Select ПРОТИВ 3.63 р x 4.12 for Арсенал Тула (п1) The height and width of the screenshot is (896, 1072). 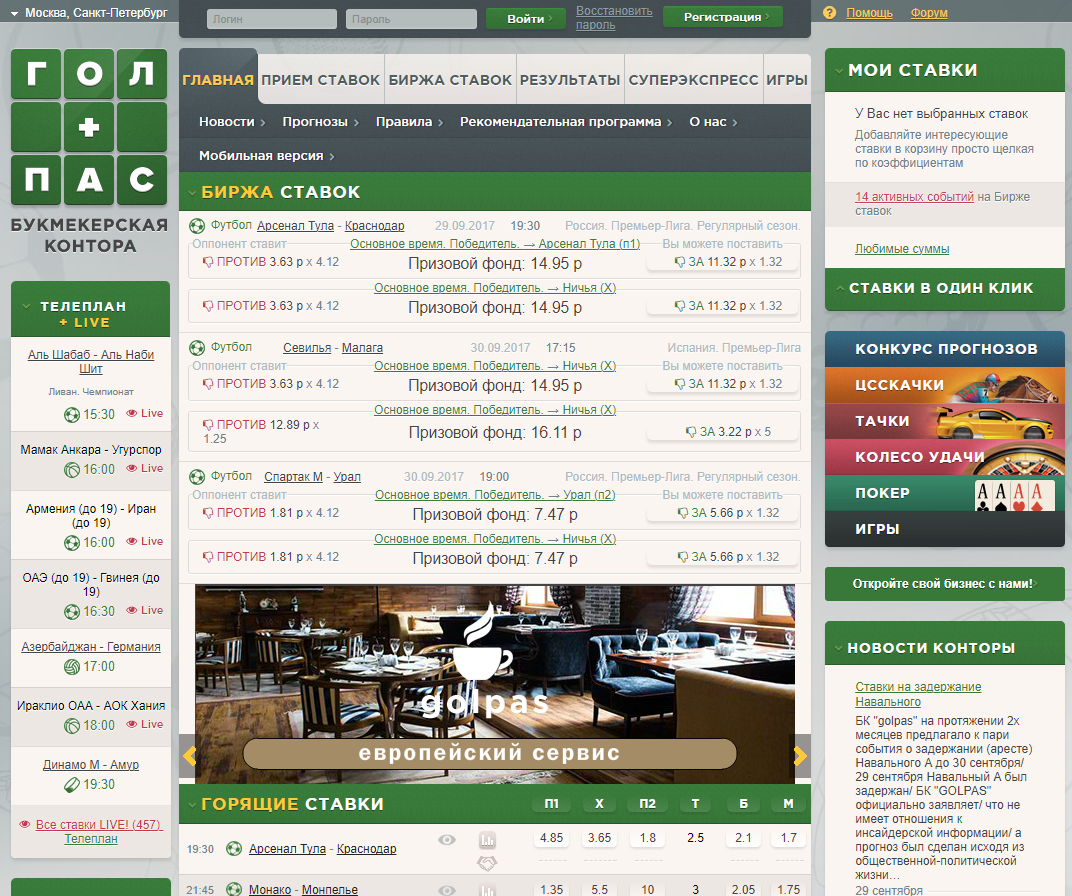click(x=271, y=262)
